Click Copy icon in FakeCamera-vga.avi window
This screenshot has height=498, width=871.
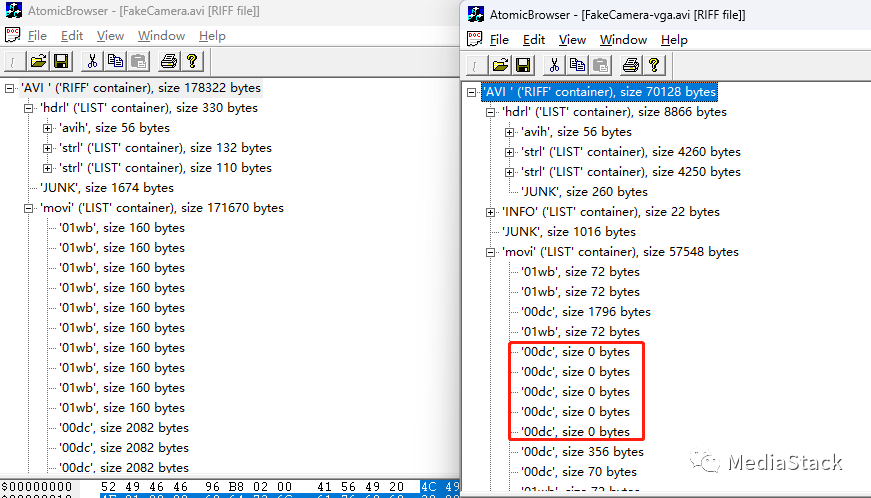(578, 65)
